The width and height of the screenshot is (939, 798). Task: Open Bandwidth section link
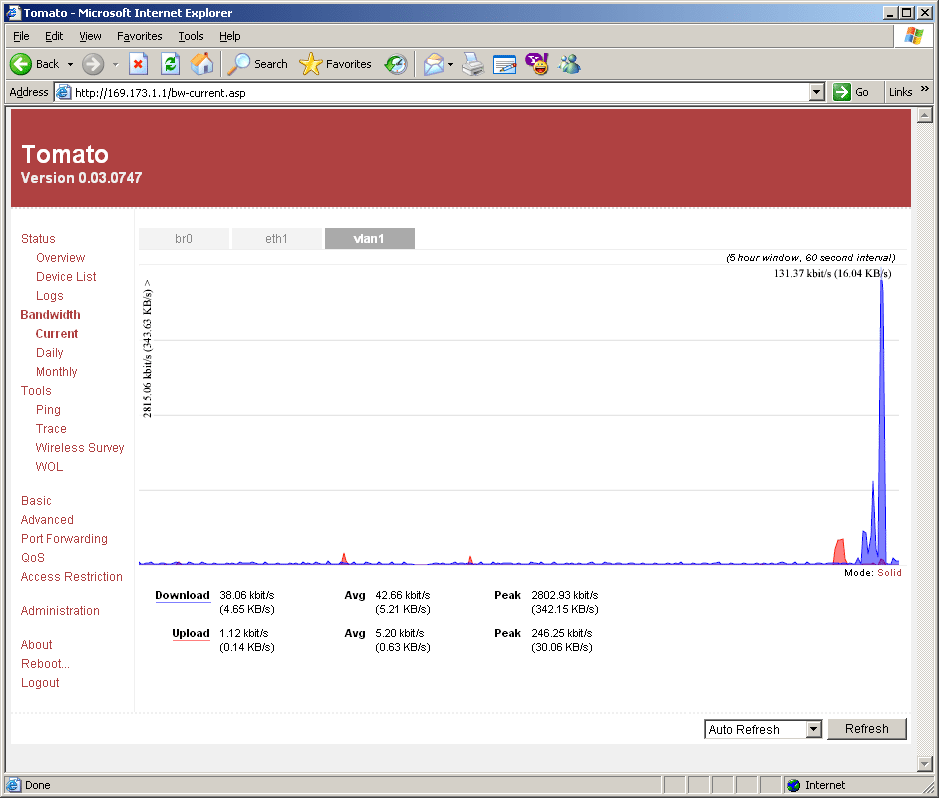[x=50, y=314]
